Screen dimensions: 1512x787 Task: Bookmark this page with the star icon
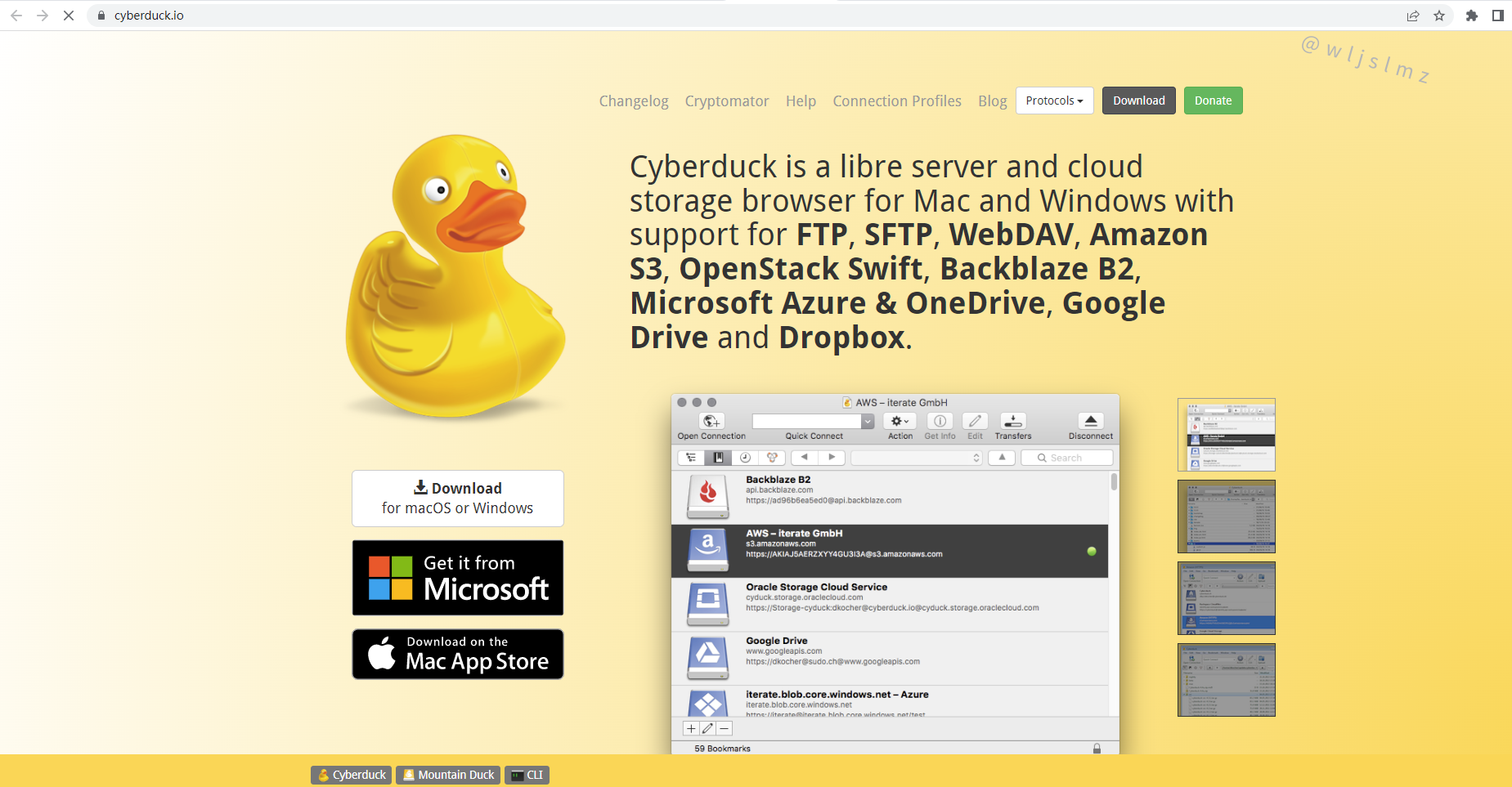click(x=1439, y=16)
